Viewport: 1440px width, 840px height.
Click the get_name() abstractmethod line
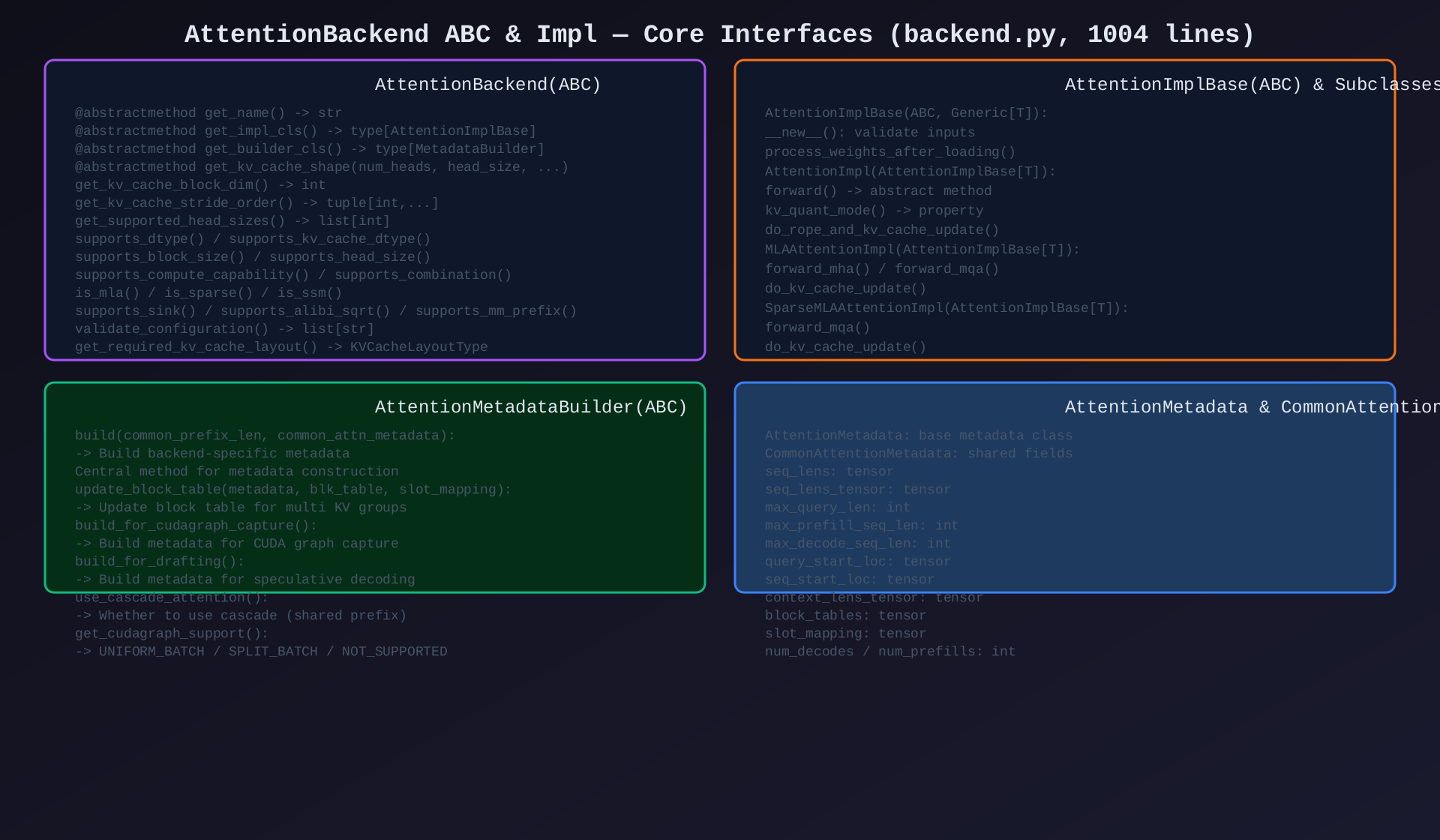(208, 113)
